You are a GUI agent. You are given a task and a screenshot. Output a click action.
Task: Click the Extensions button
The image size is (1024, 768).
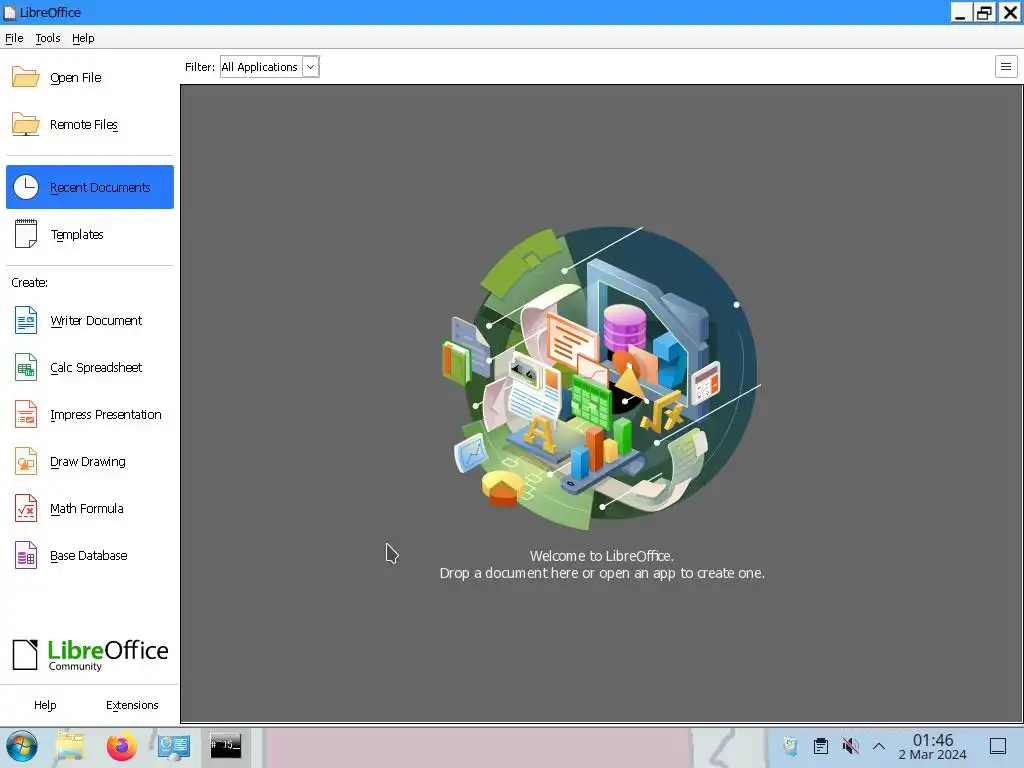[132, 705]
